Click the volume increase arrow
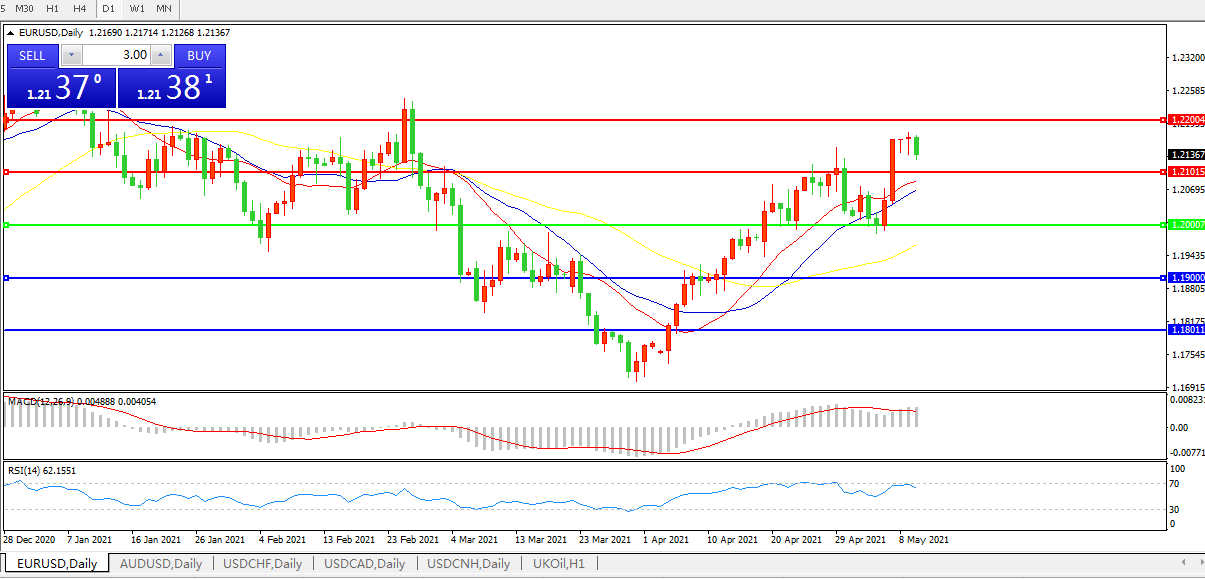The width and height of the screenshot is (1205, 579). click(161, 55)
